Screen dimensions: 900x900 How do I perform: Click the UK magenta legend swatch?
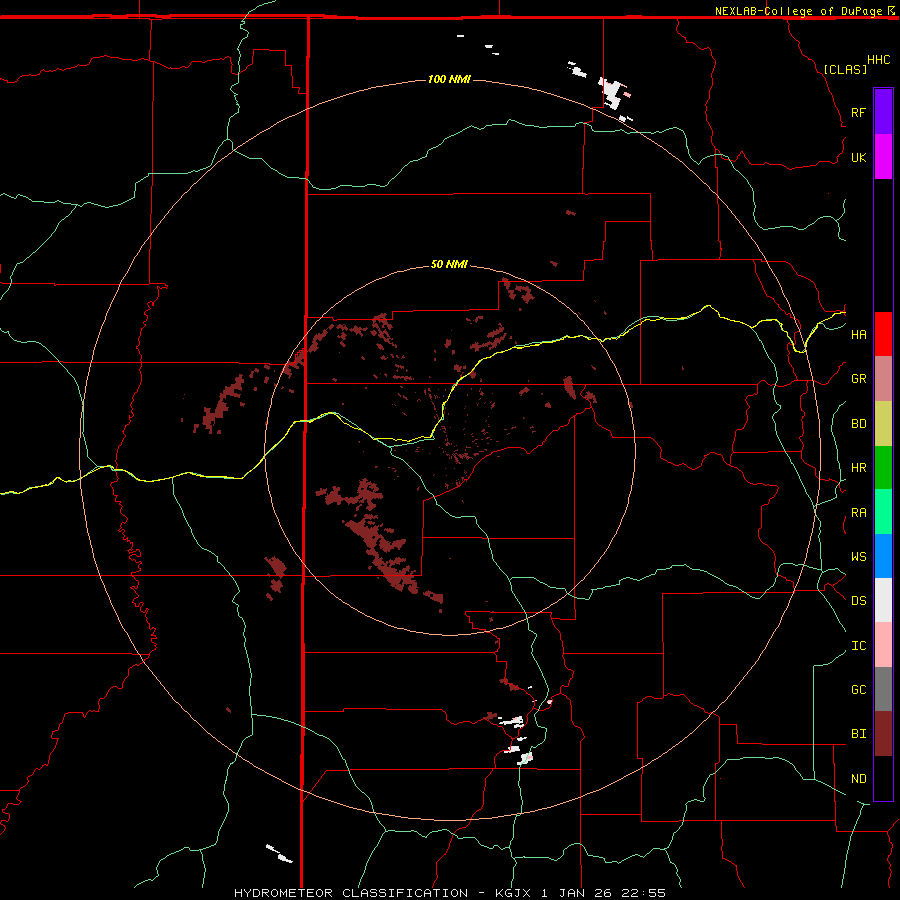click(883, 156)
